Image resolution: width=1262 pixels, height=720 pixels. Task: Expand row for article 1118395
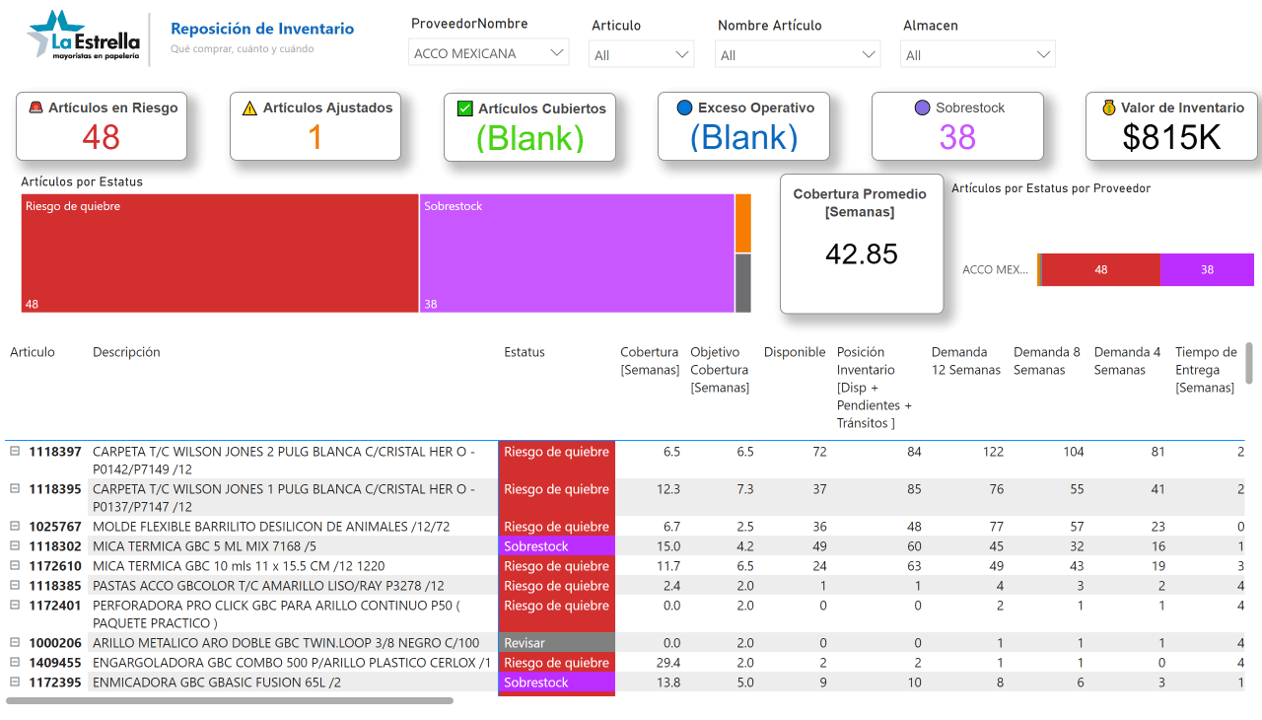click(x=15, y=489)
